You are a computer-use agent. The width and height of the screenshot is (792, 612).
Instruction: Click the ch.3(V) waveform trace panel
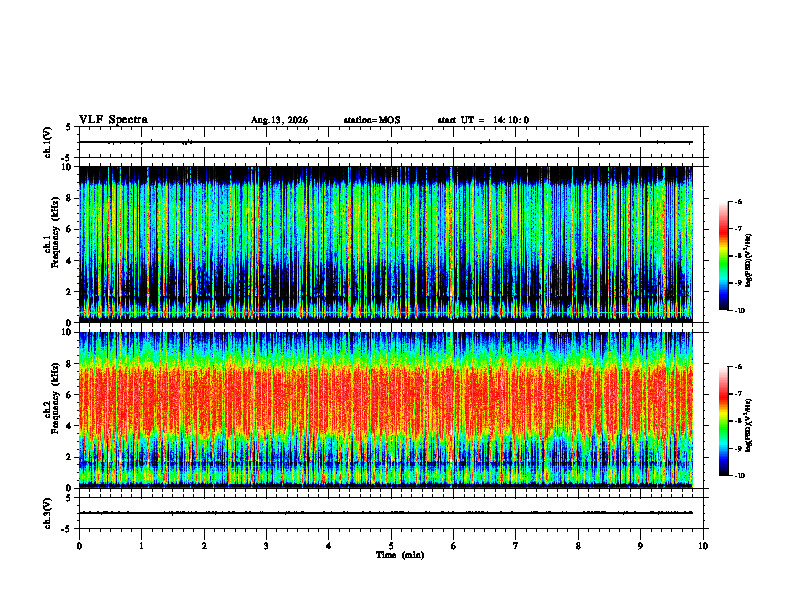tap(391, 513)
